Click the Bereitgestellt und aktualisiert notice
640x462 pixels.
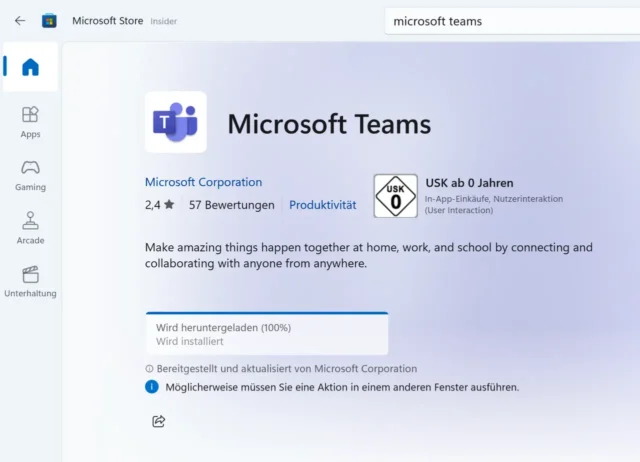287,369
